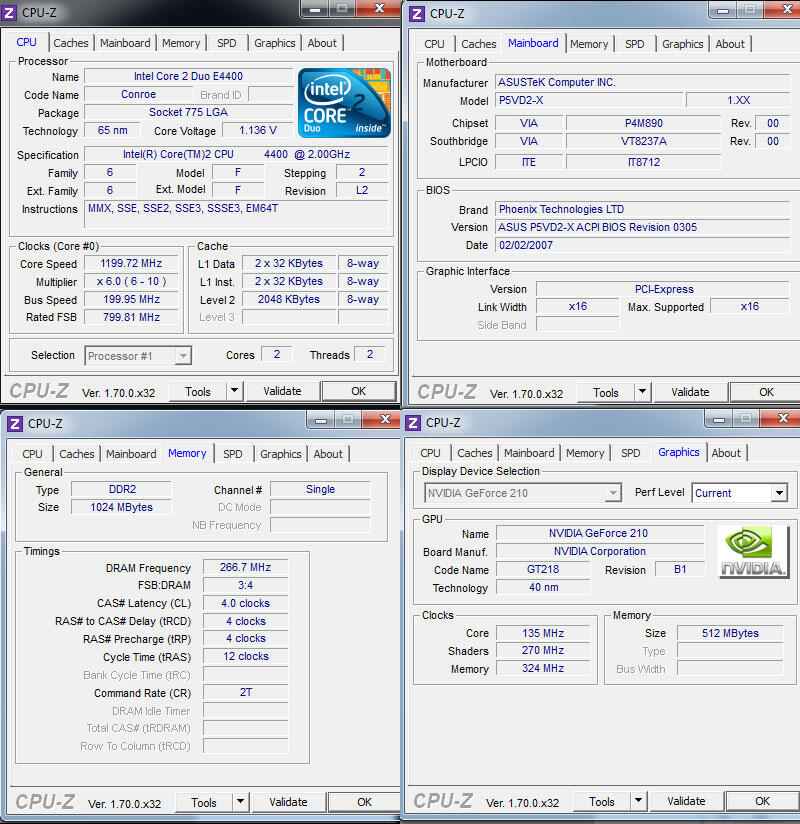This screenshot has height=824, width=800.
Task: Click CPU-Z title icon in Mainboard window
Action: pos(417,14)
